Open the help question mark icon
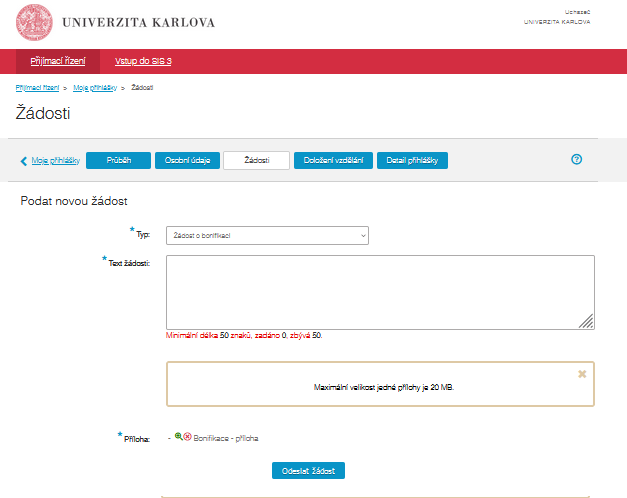Image resolution: width=627 pixels, height=498 pixels. coord(576,159)
